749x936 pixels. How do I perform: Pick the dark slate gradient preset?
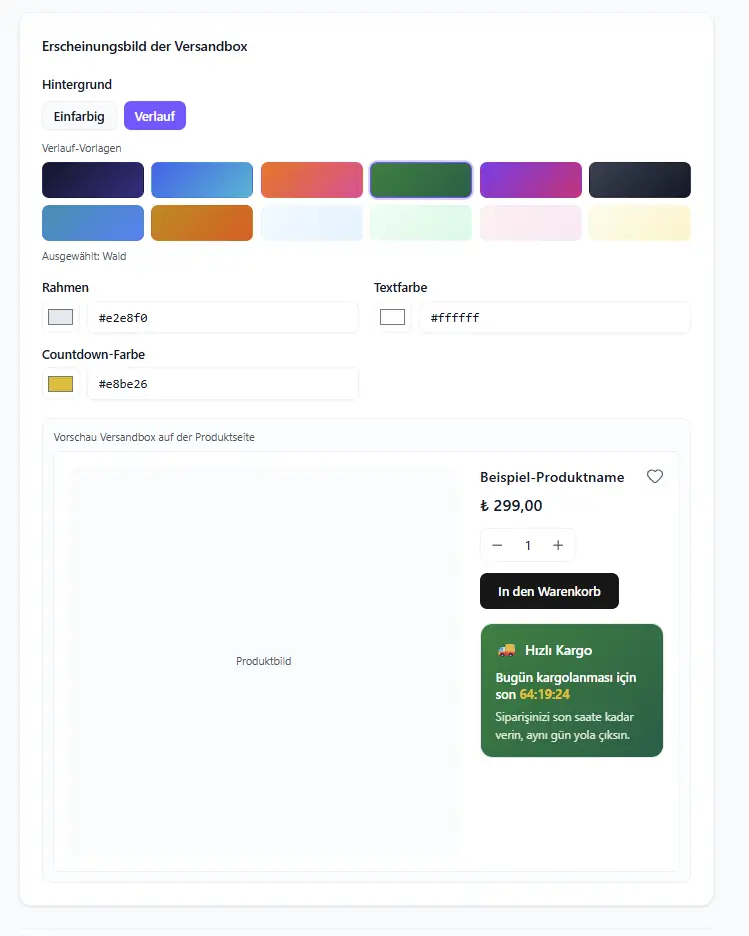tap(640, 180)
